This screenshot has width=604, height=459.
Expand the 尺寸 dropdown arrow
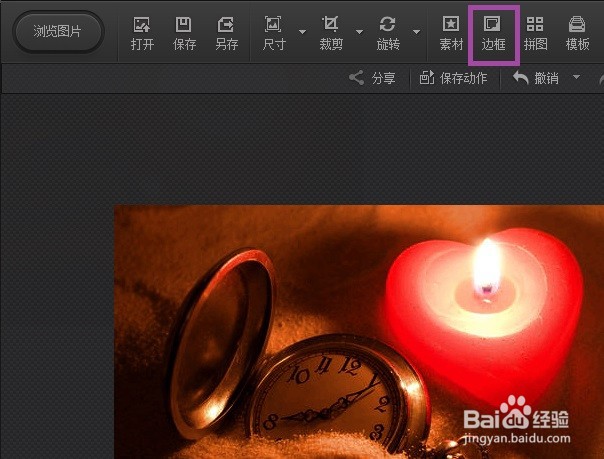point(302,32)
